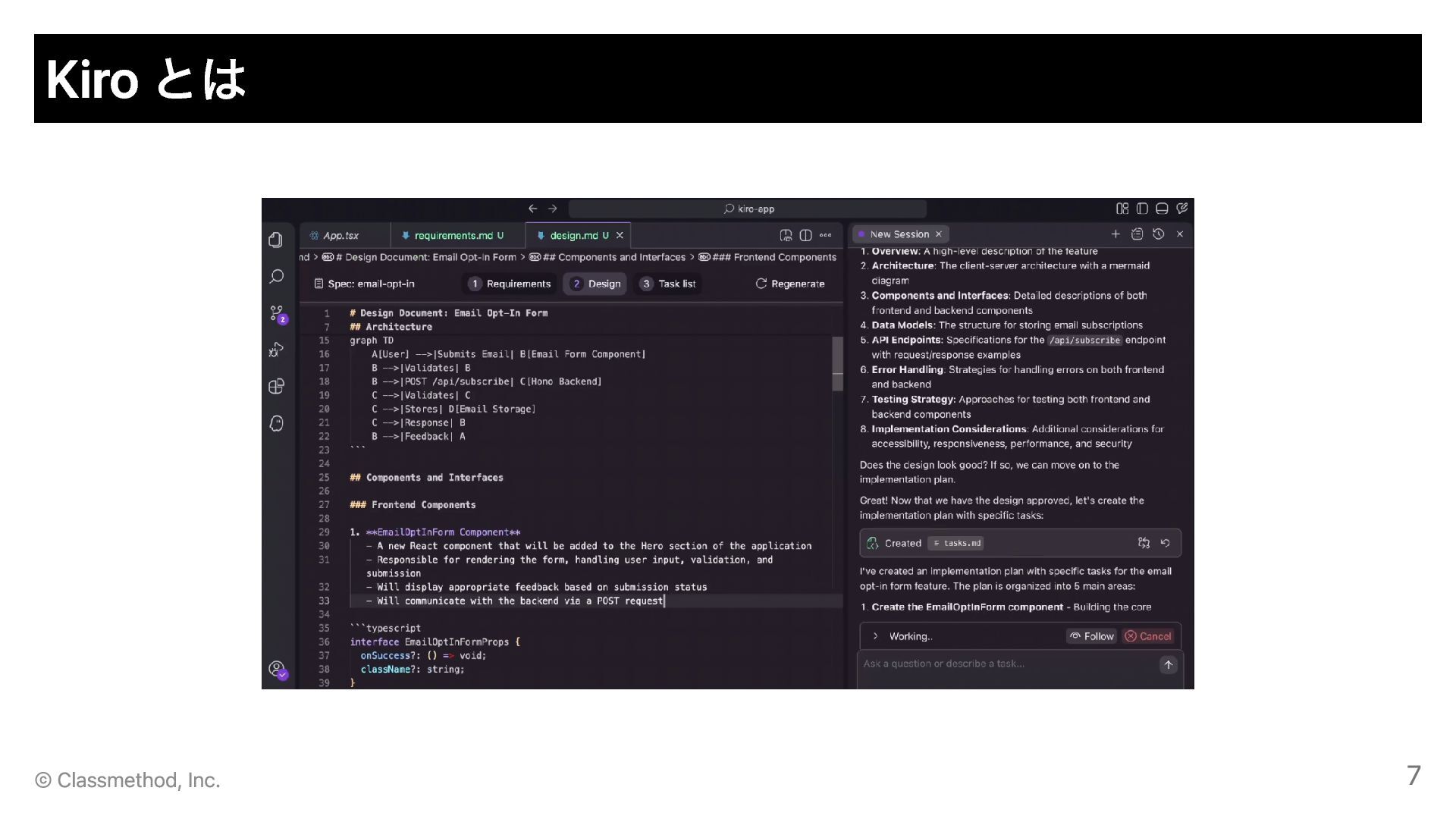Toggle the Kiro chat panel icon
1456x819 pixels.
1181,209
